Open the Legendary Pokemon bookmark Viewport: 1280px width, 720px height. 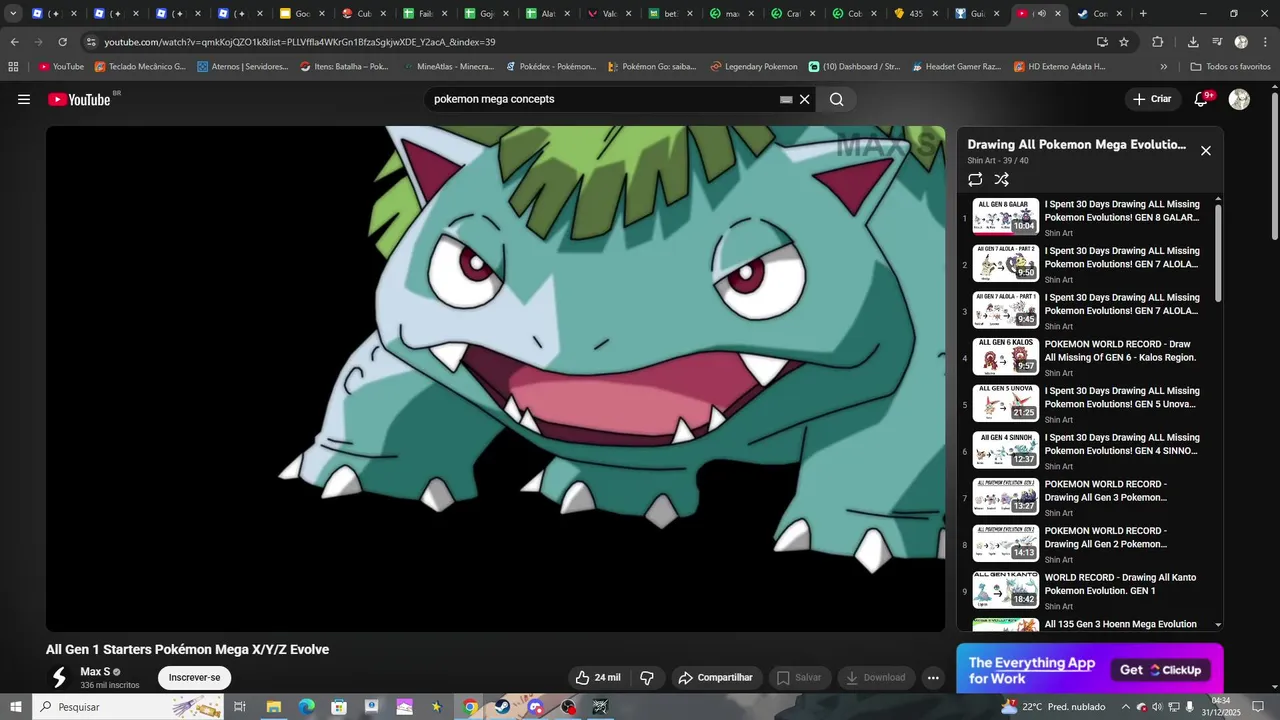pyautogui.click(x=754, y=67)
